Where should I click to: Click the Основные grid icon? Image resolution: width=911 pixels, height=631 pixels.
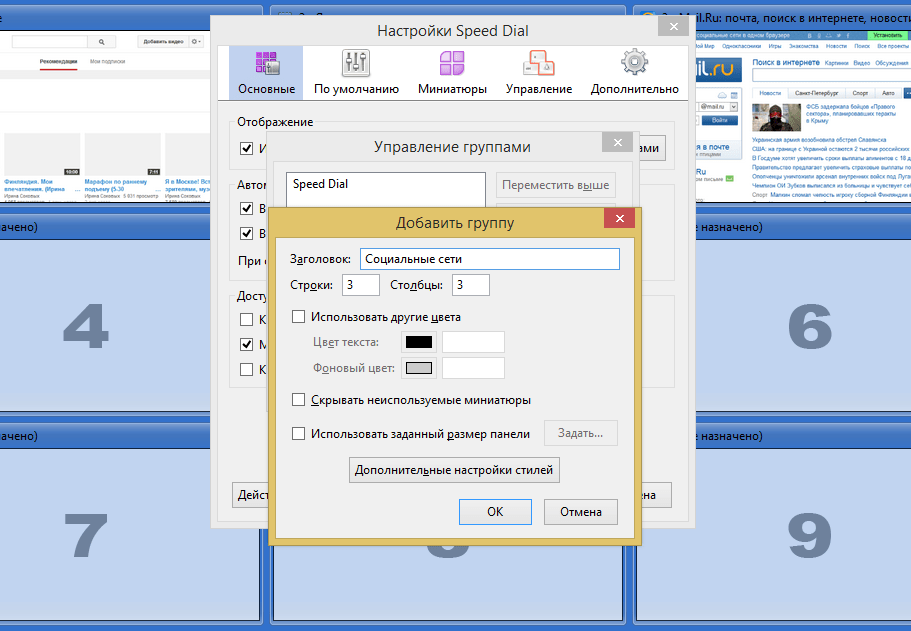[267, 63]
